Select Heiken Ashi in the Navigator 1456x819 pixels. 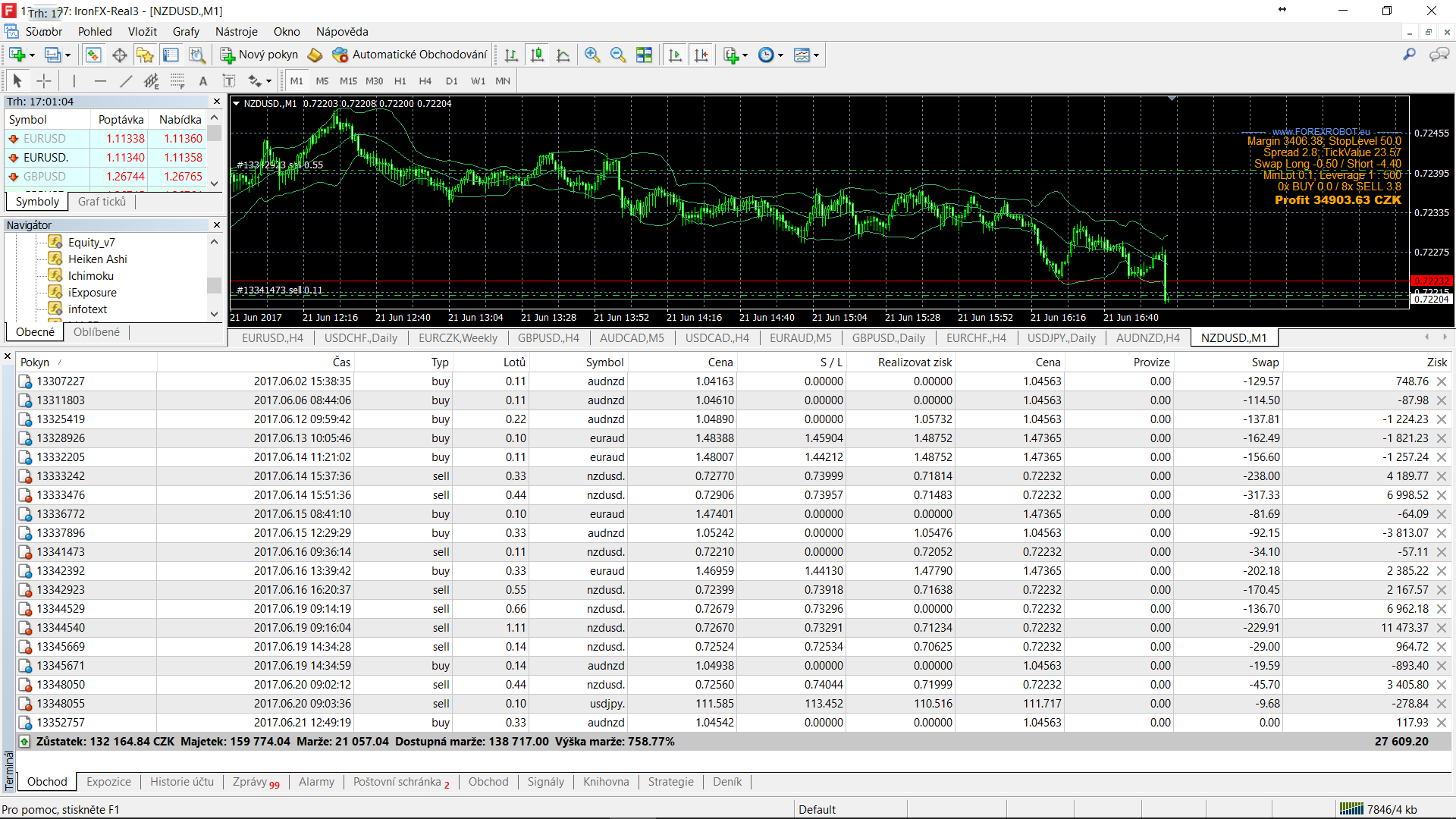(97, 259)
